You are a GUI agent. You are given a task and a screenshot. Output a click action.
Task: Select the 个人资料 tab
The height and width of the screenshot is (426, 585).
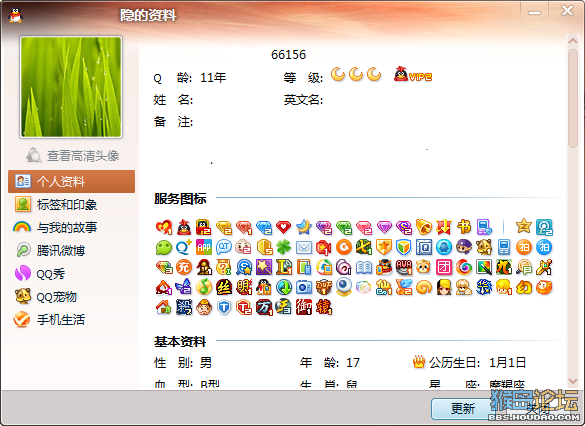pyautogui.click(x=71, y=181)
